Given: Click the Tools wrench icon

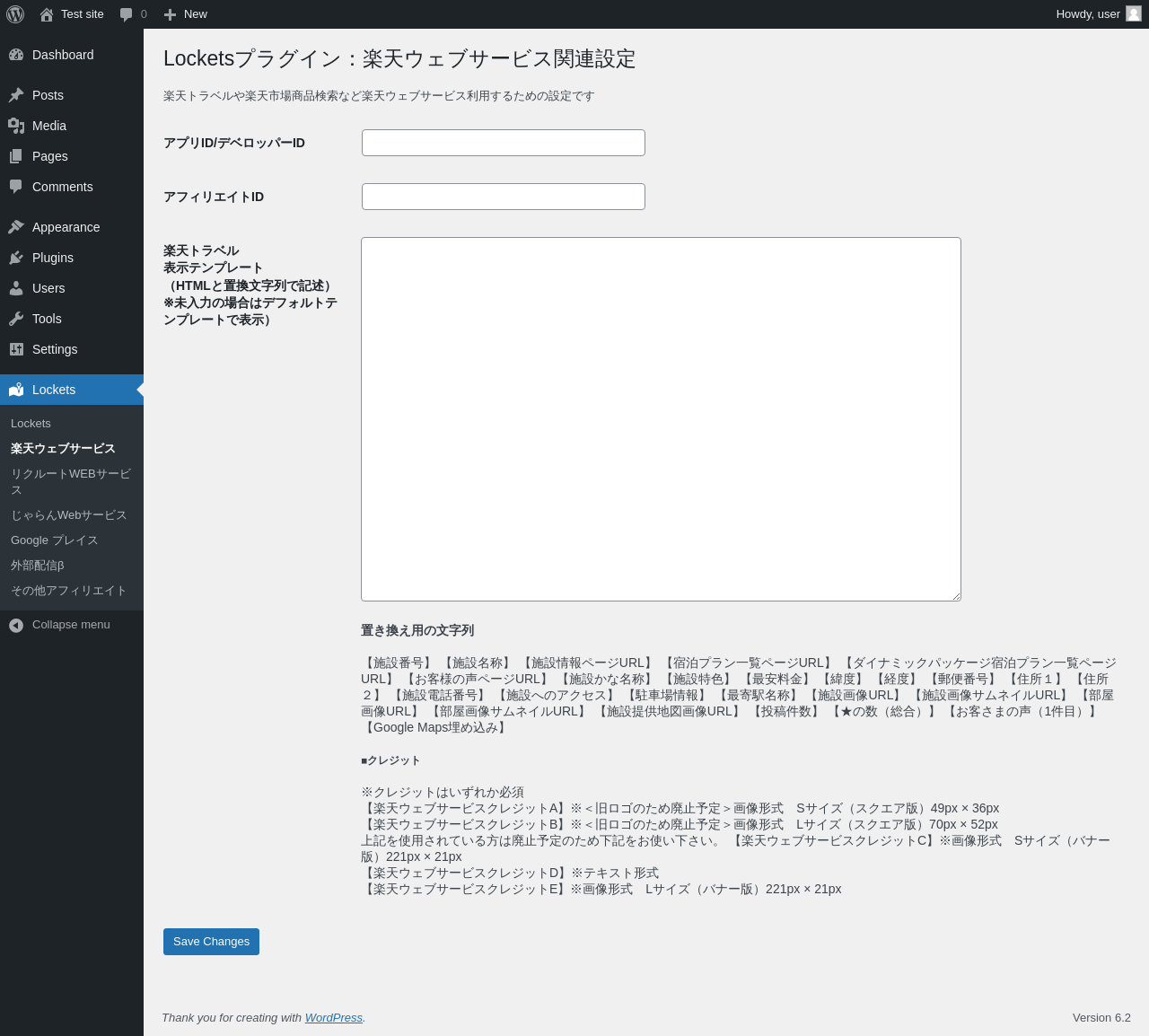Looking at the screenshot, I should coord(16,319).
